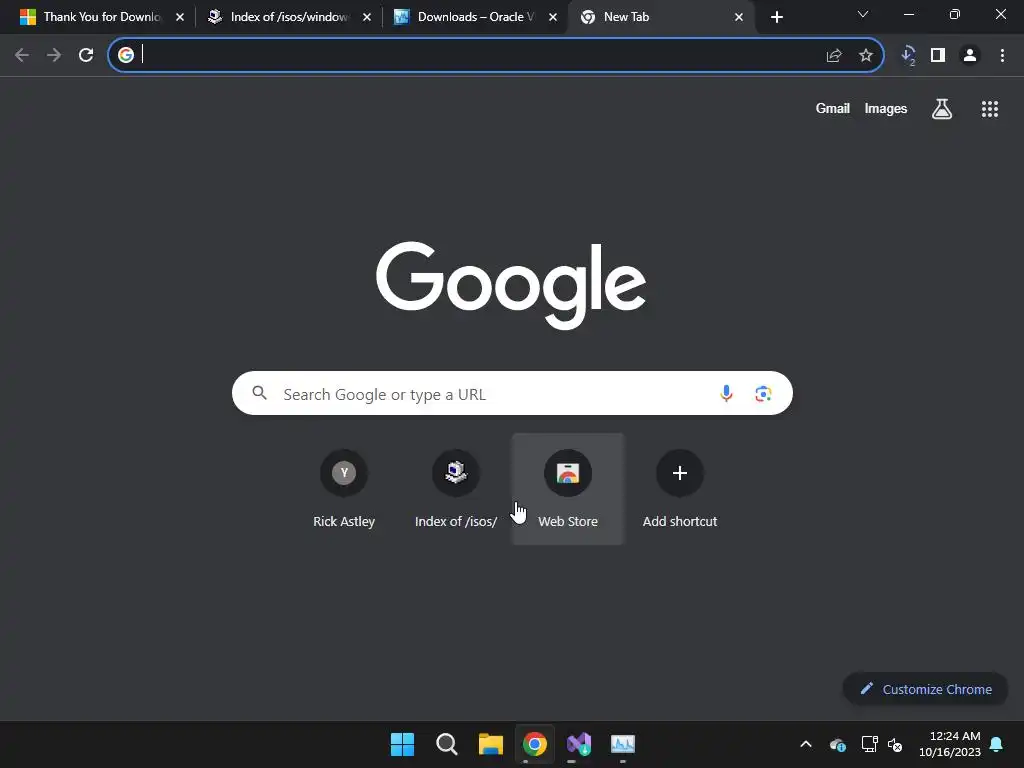Click the magnifier icon in the search box
Screen dimensions: 1024x768
260,392
